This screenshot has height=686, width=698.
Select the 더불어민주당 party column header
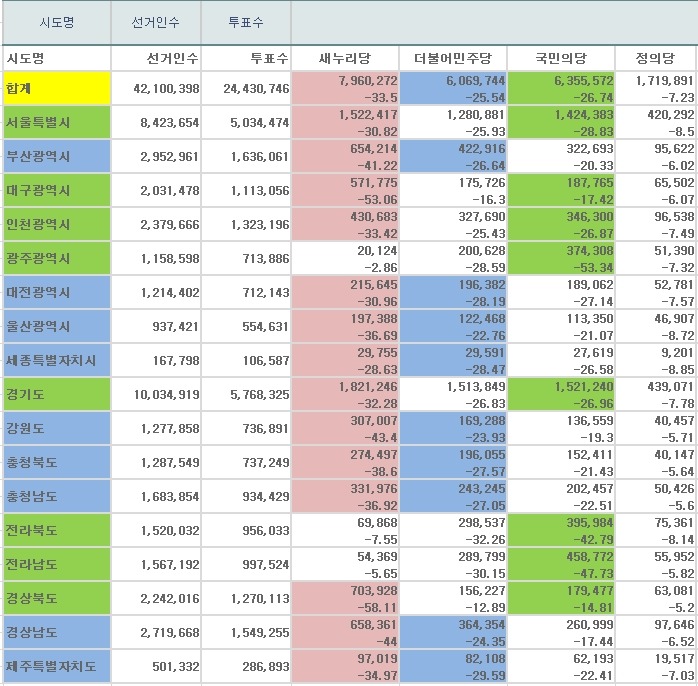pyautogui.click(x=453, y=58)
